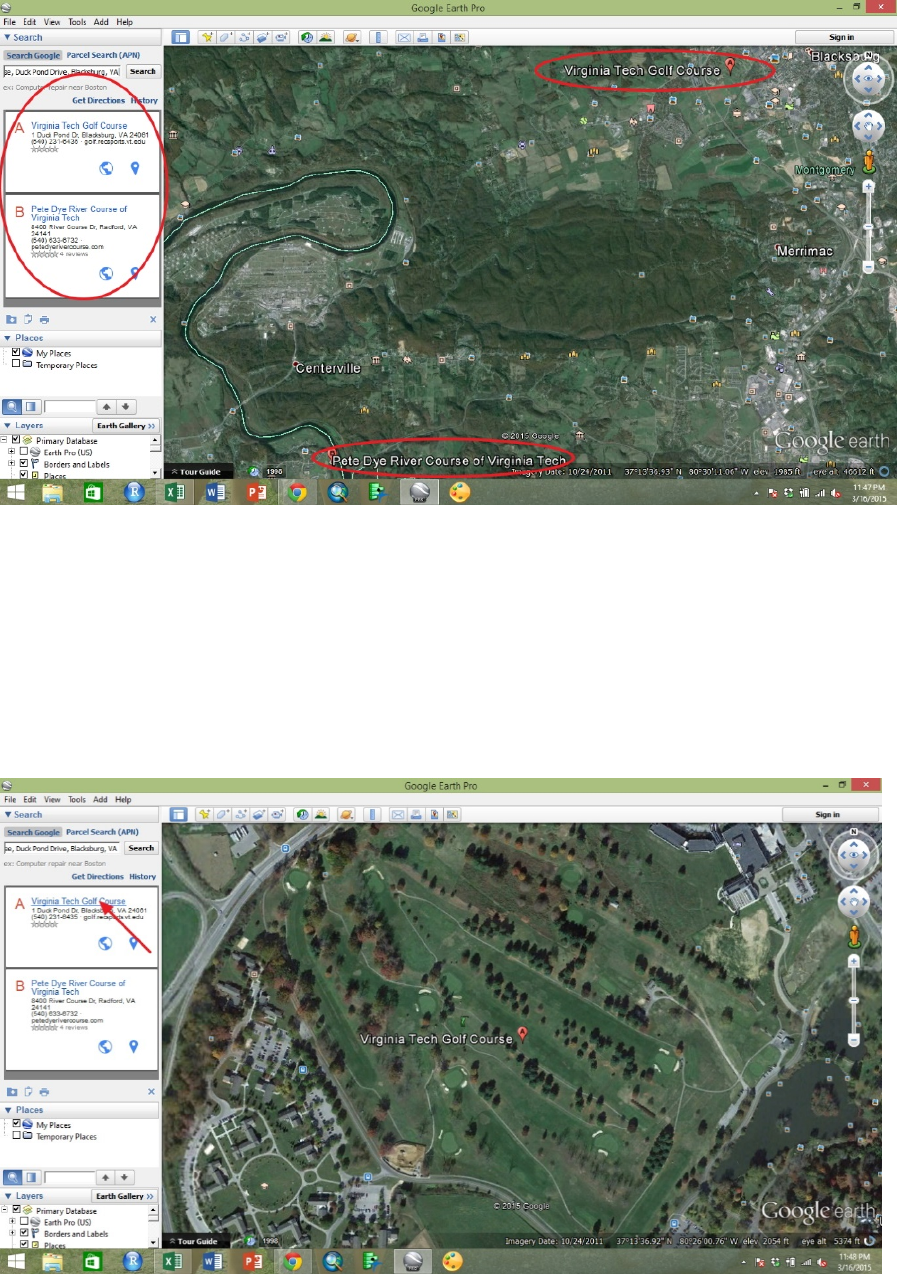Add Placemark pushpin icon in bottom window toolbar
Image resolution: width=897 pixels, height=1274 pixels.
pos(204,814)
